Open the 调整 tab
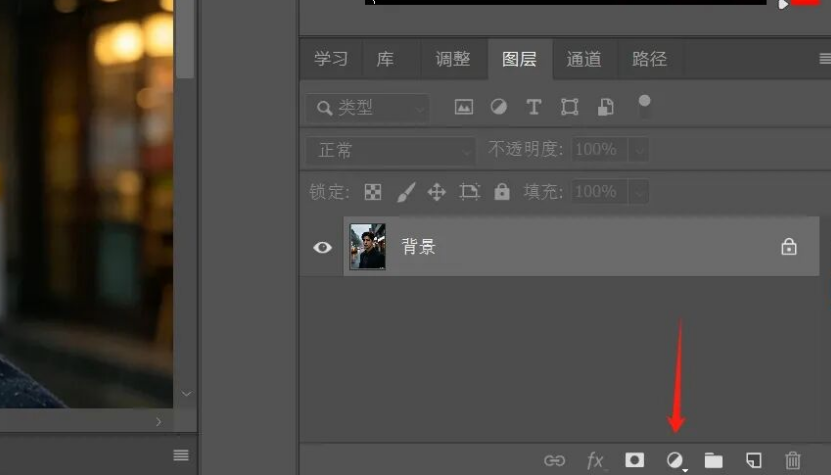This screenshot has height=475, width=831. 453,59
